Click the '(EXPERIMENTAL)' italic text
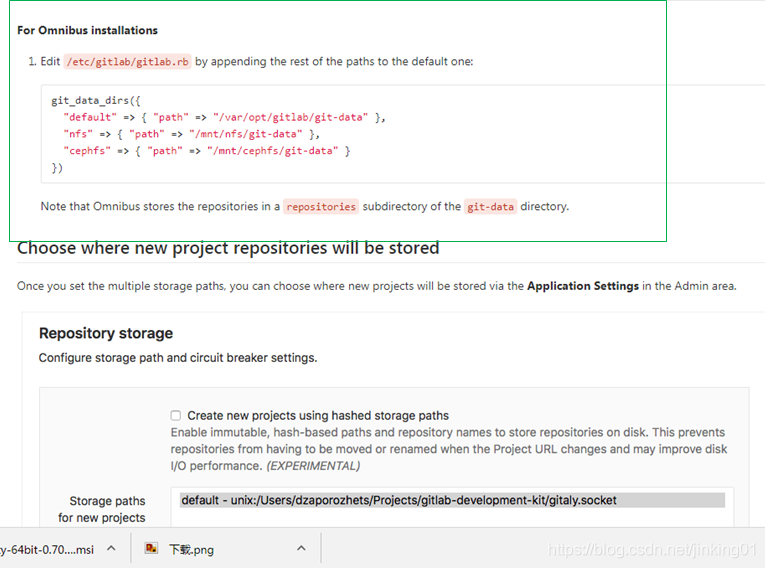 click(313, 466)
